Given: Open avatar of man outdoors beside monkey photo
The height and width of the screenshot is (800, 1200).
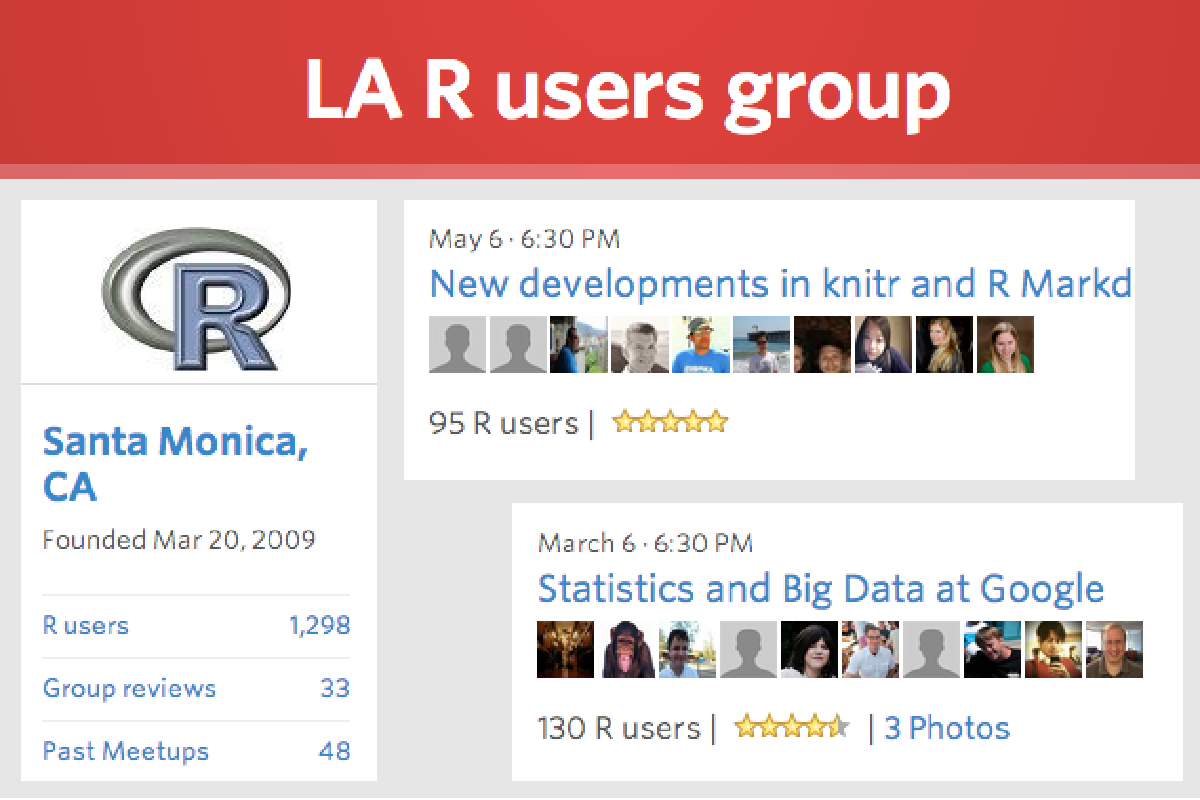Looking at the screenshot, I should [688, 649].
